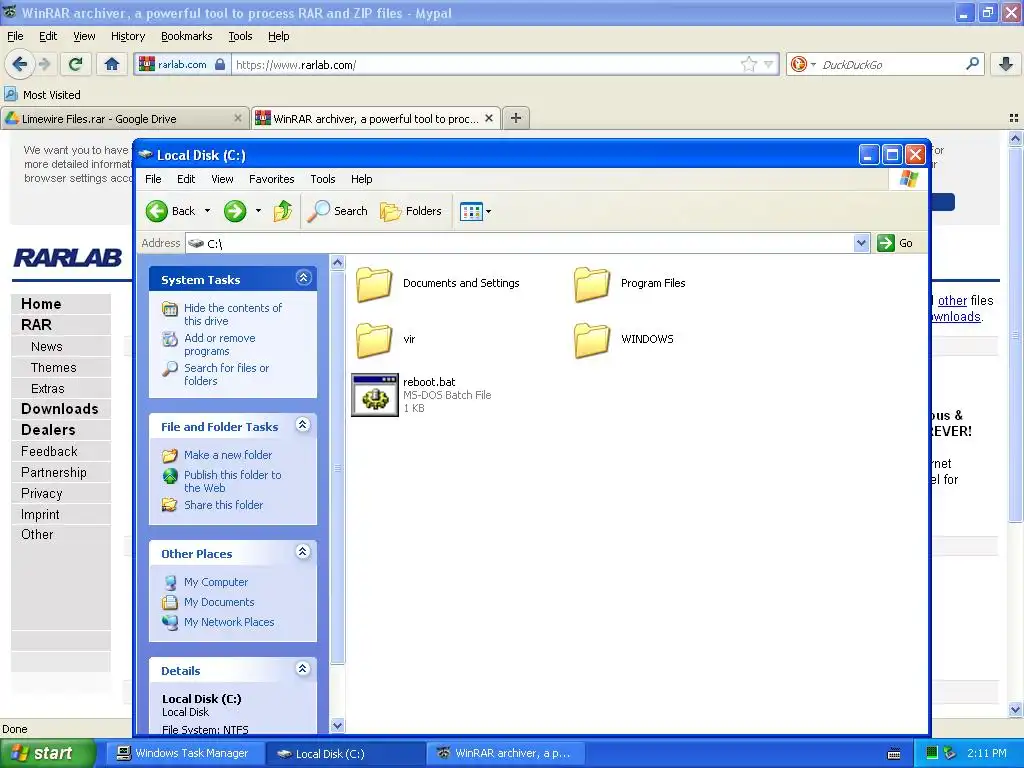Image resolution: width=1024 pixels, height=768 pixels.
Task: Click the browser back arrow
Action: point(20,64)
